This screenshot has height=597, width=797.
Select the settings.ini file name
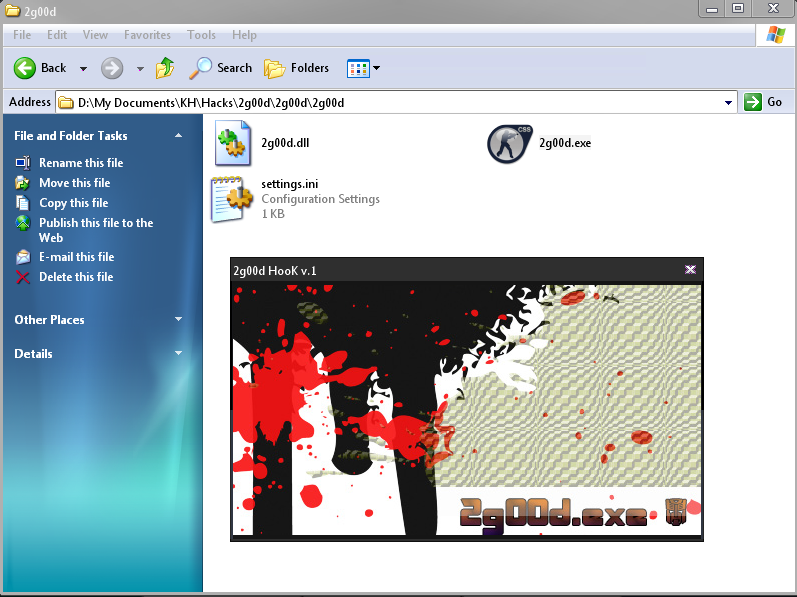tap(290, 184)
